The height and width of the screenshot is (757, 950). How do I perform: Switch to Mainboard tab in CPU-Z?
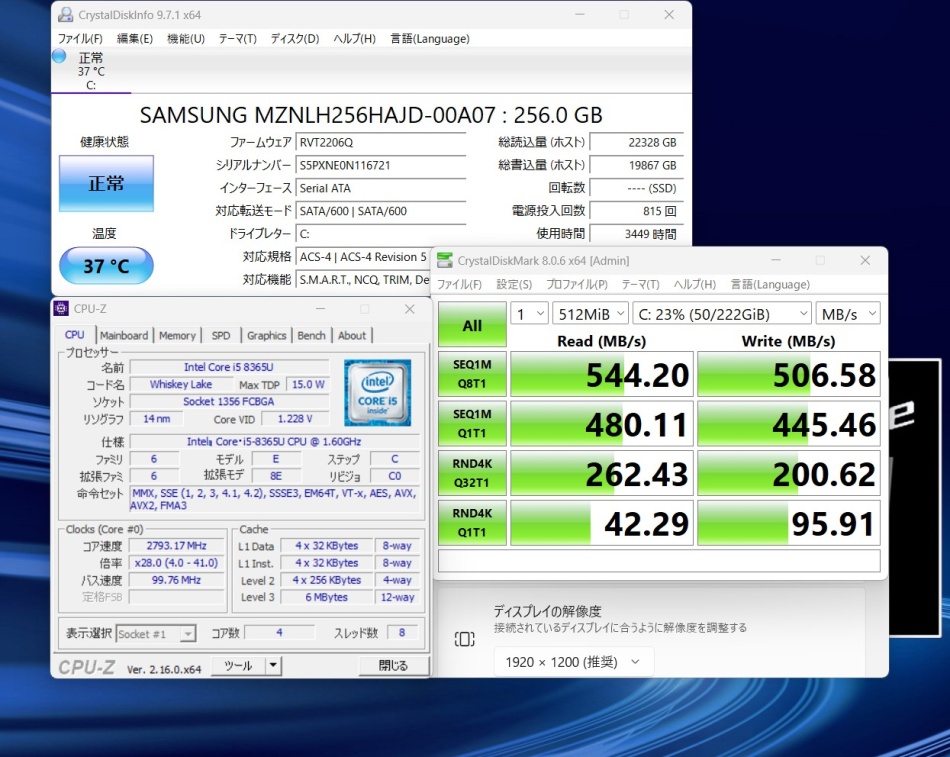pyautogui.click(x=124, y=335)
